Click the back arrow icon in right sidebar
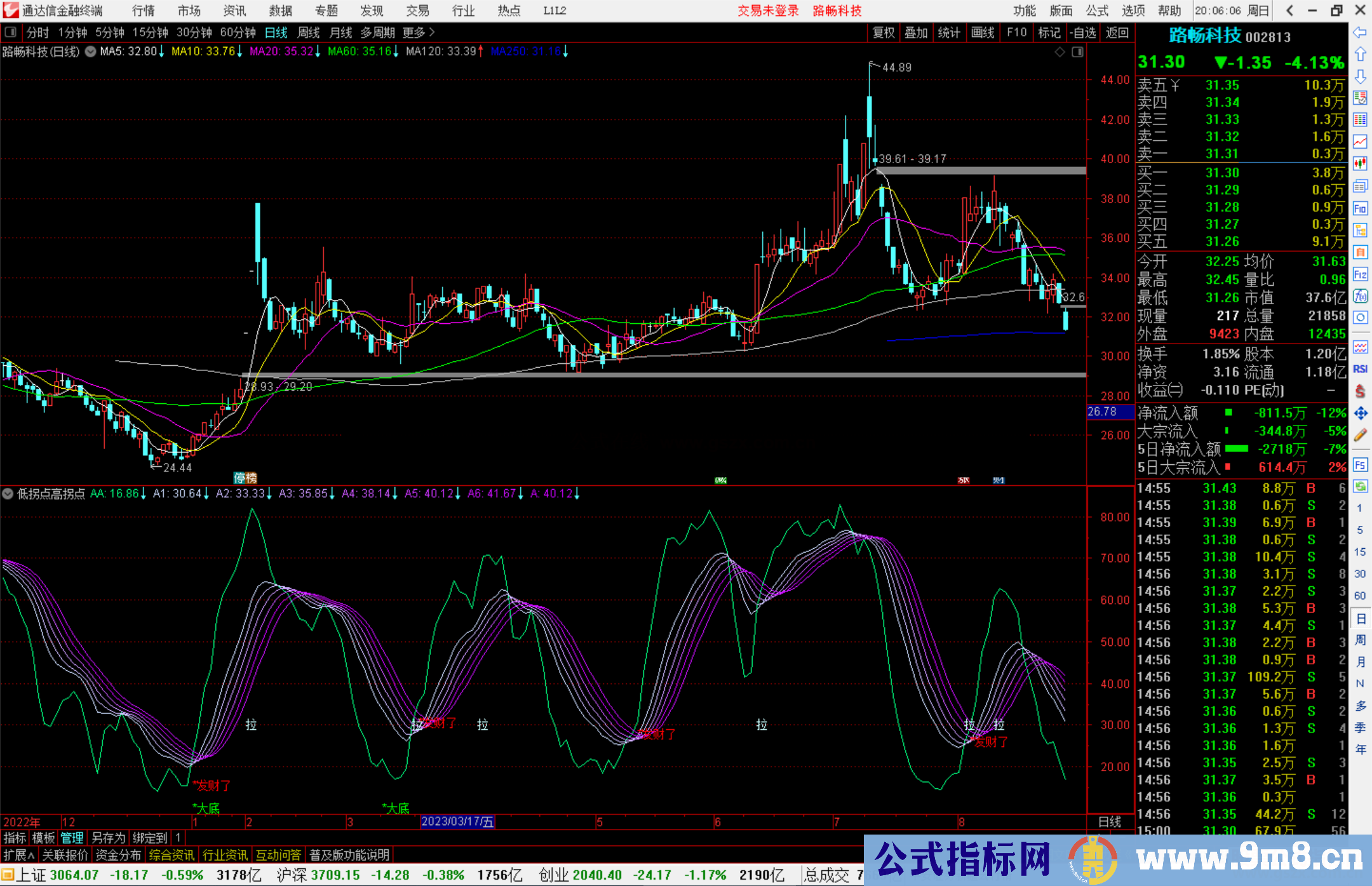The width and height of the screenshot is (1372, 886). click(x=1360, y=32)
